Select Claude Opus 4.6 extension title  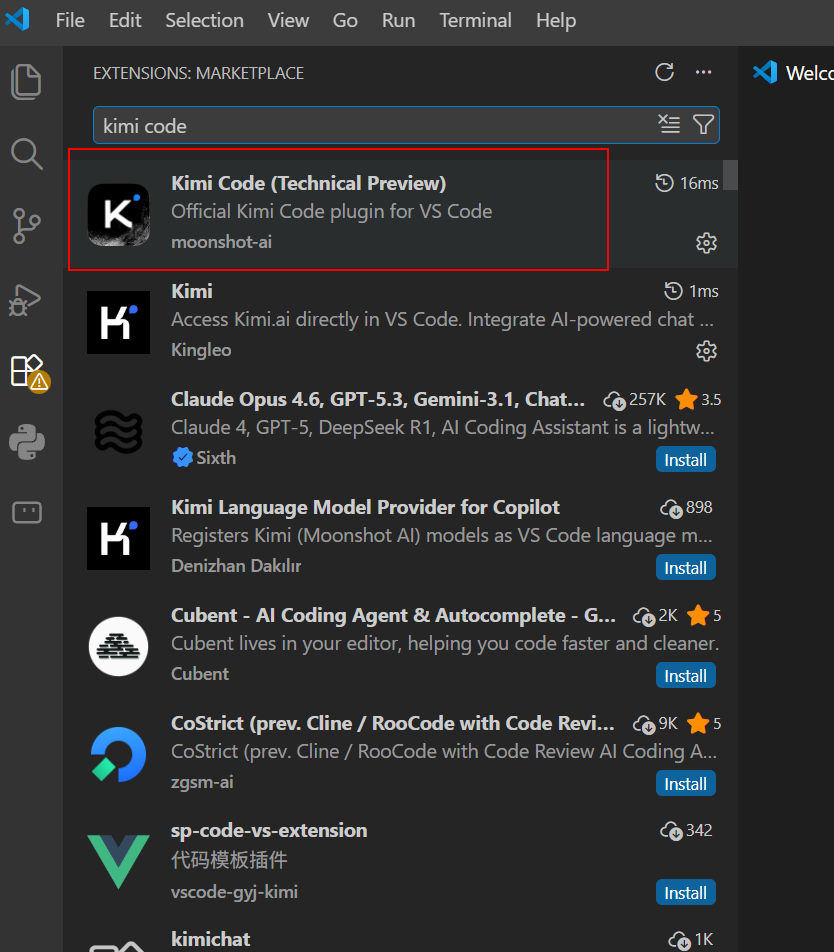pyautogui.click(x=378, y=400)
